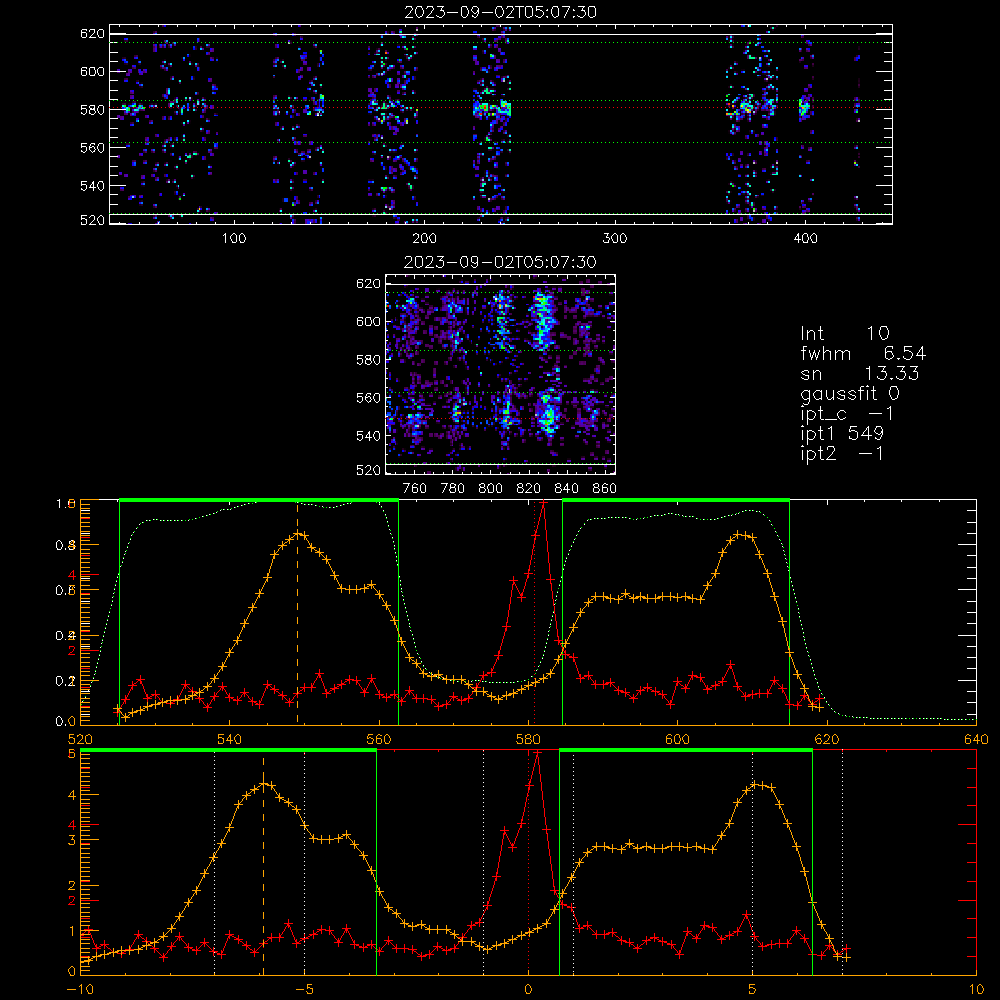Click x-axis label '100' on top image
The image size is (1000, 1000).
pyautogui.click(x=234, y=239)
